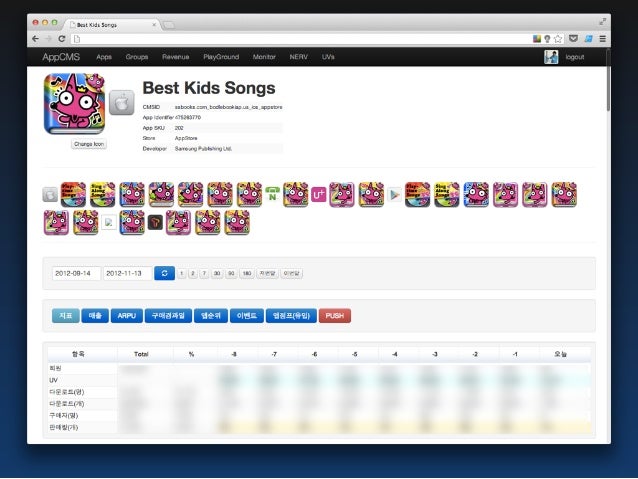638x479 pixels.
Task: Click the end date field 2012-11-13
Action: coord(127,273)
